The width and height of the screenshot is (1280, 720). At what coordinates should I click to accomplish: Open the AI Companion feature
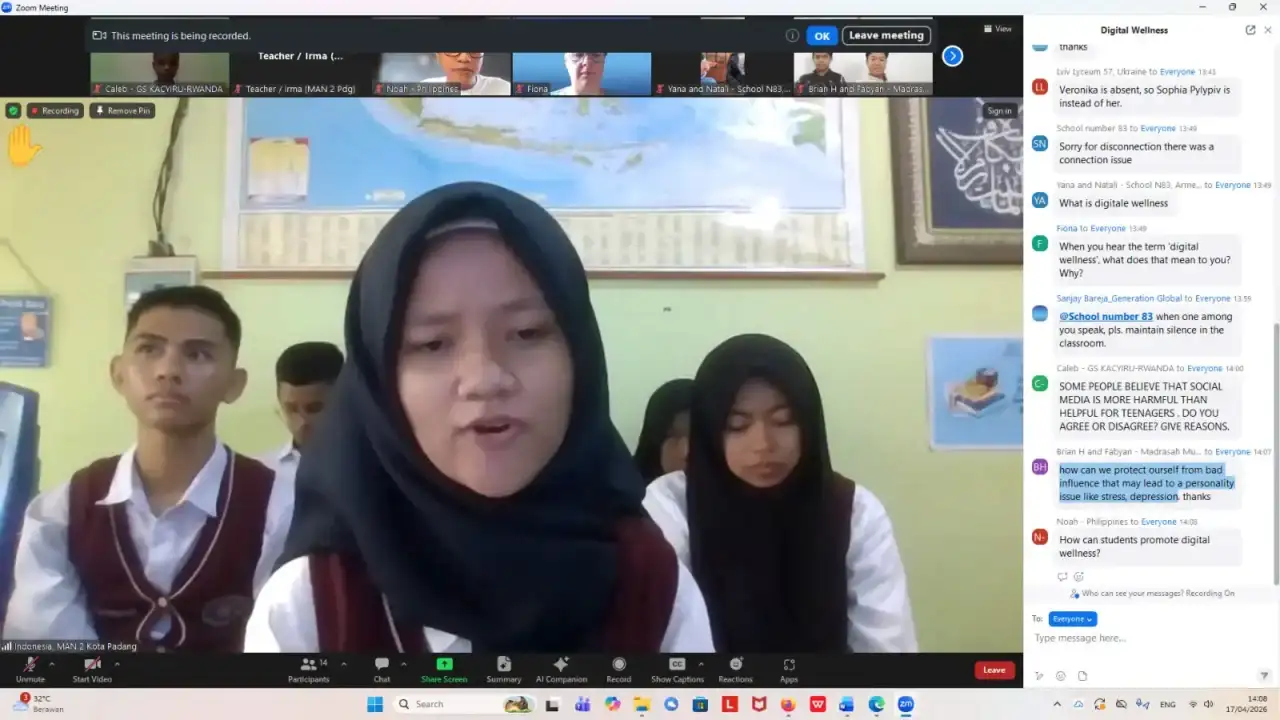561,669
